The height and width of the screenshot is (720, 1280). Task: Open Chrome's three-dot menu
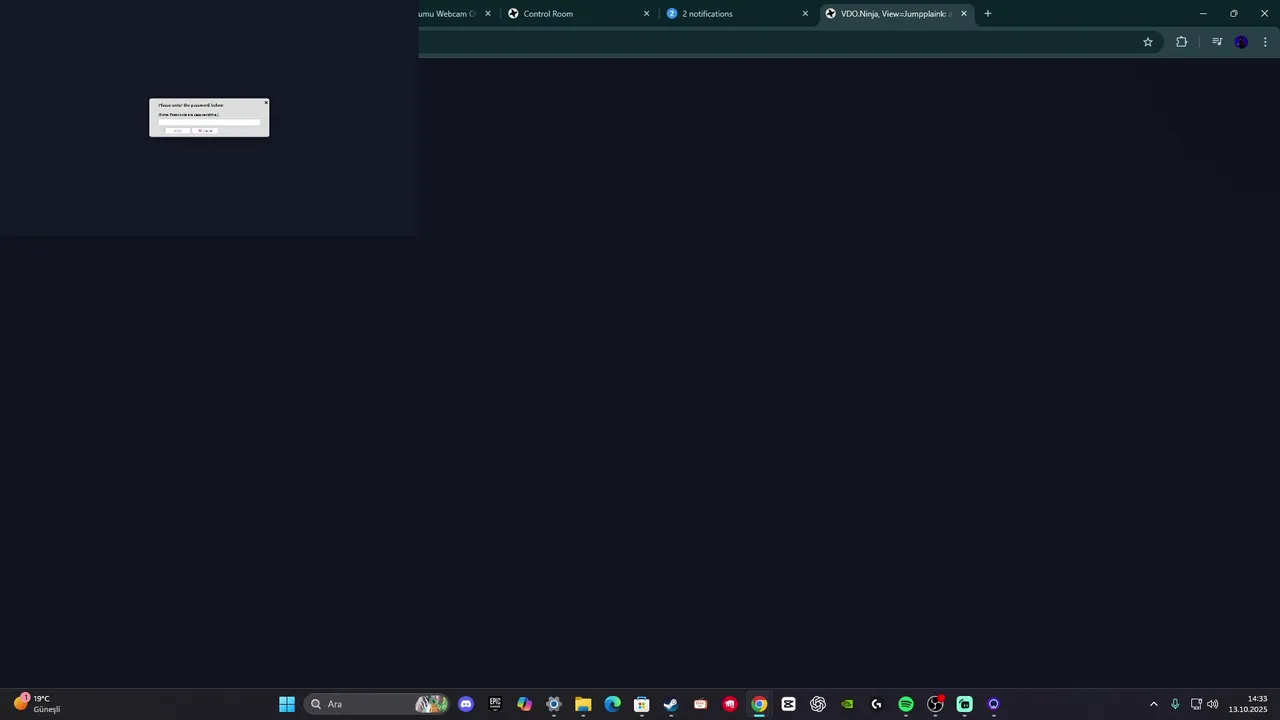(1265, 42)
